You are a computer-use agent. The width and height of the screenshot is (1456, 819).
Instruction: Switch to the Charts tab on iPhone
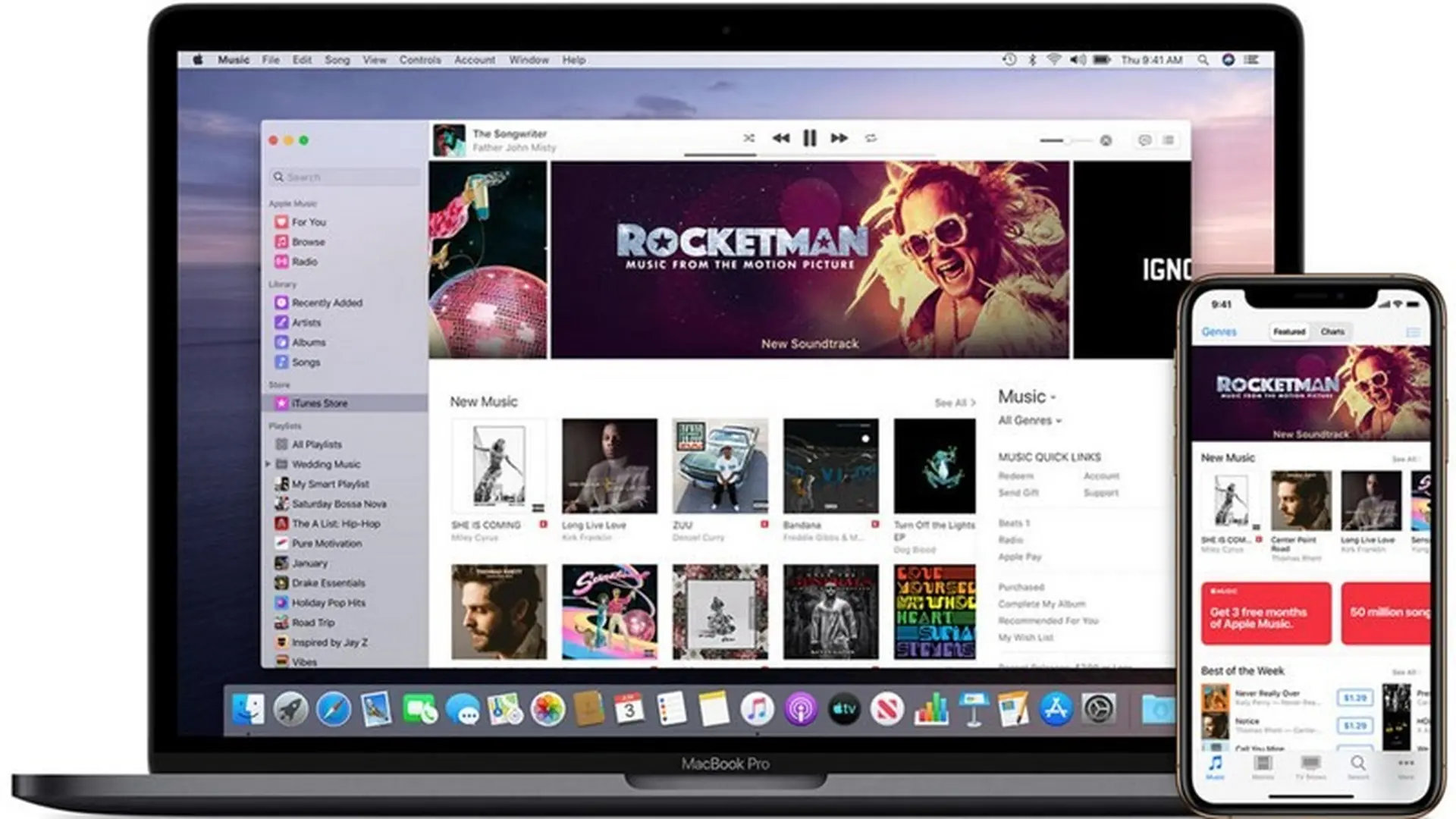tap(1332, 331)
